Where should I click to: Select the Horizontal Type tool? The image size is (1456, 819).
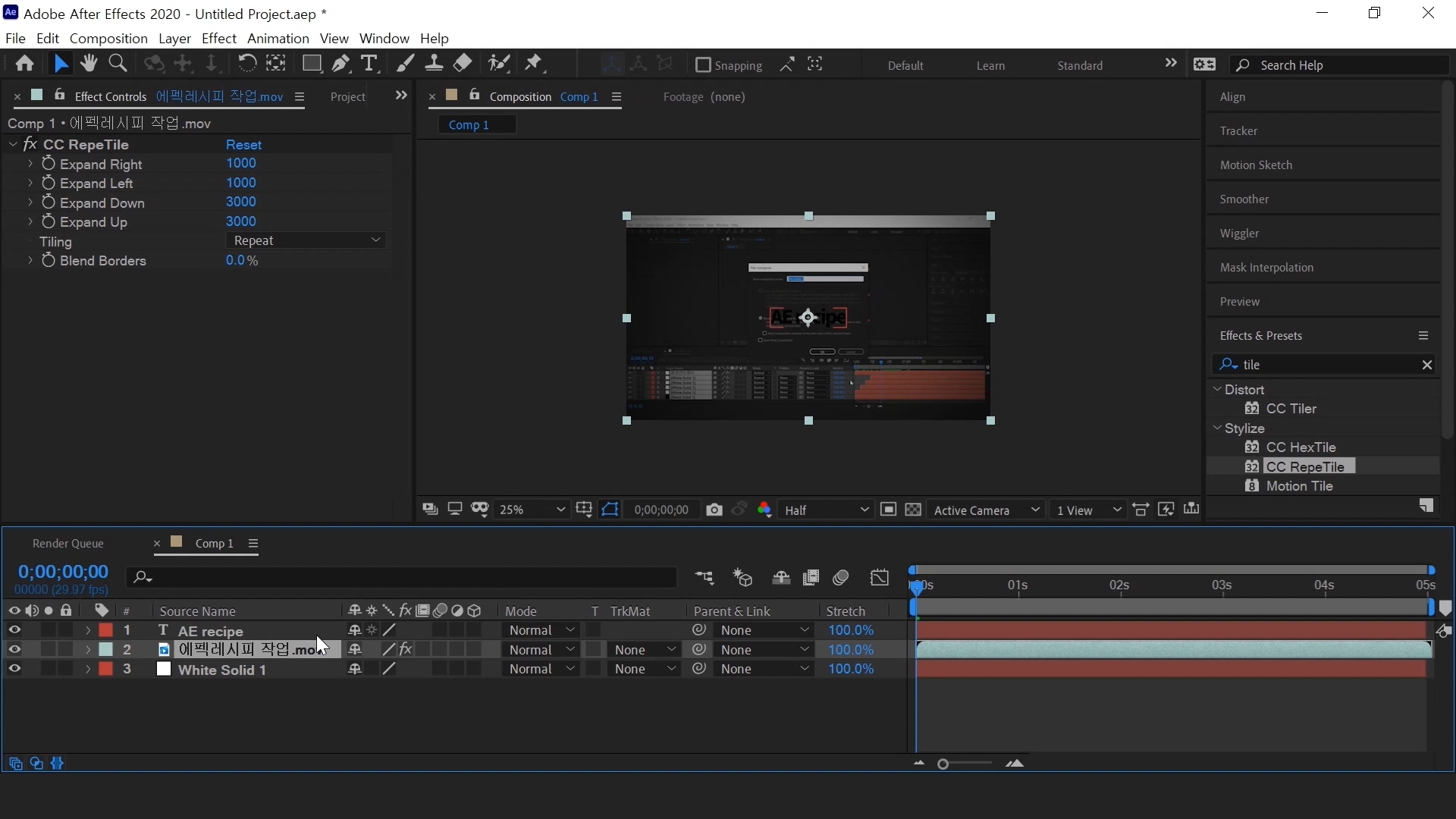369,64
